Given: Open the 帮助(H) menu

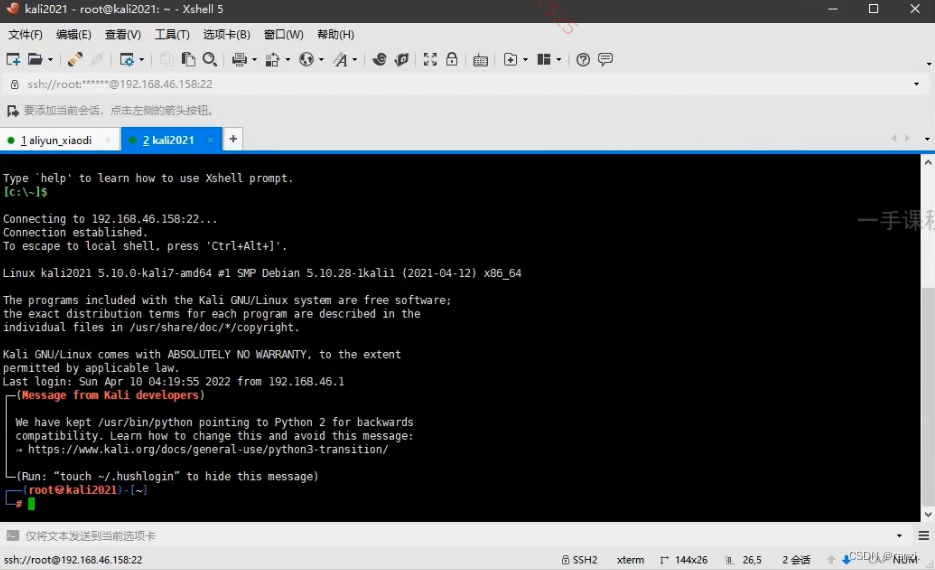Looking at the screenshot, I should (336, 35).
